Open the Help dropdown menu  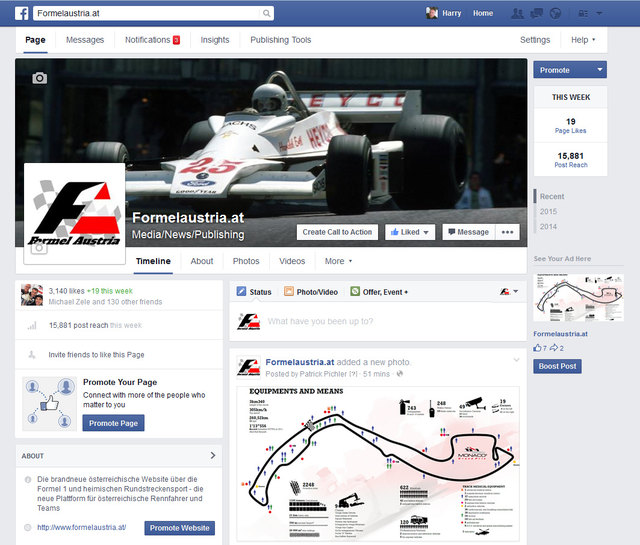coord(583,40)
